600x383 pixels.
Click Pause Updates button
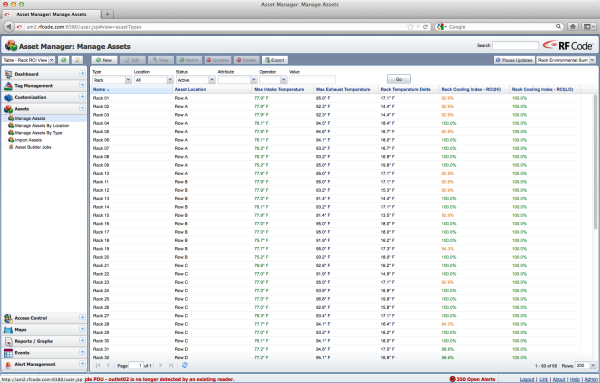[514, 60]
